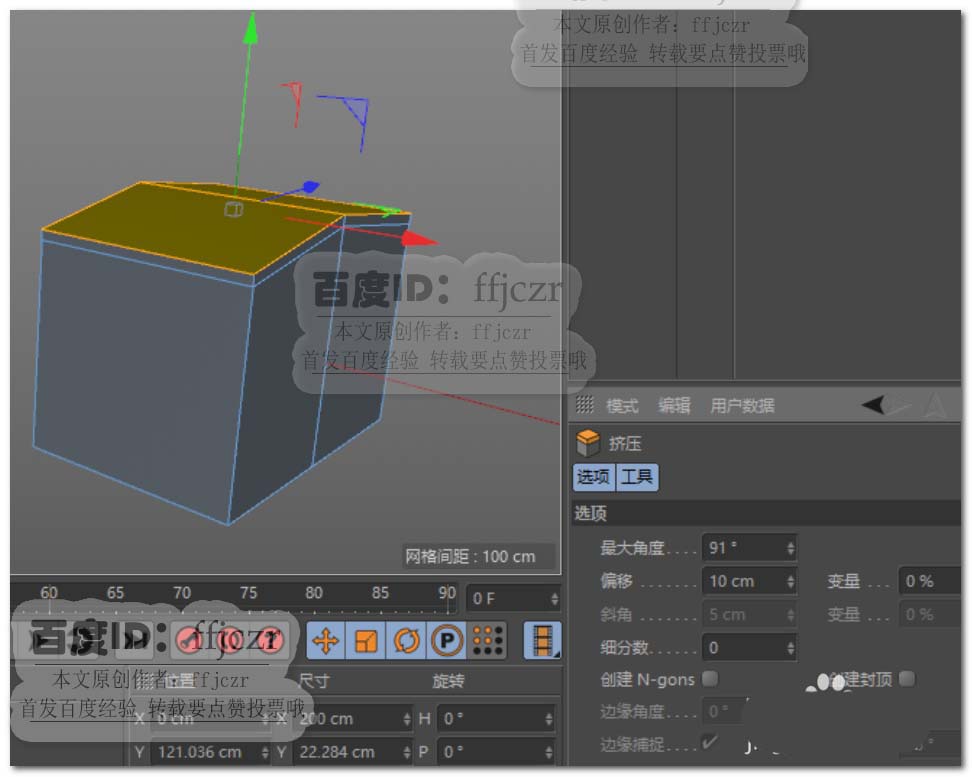
Task: Click the 偏移 10 cm field
Action: (x=749, y=581)
